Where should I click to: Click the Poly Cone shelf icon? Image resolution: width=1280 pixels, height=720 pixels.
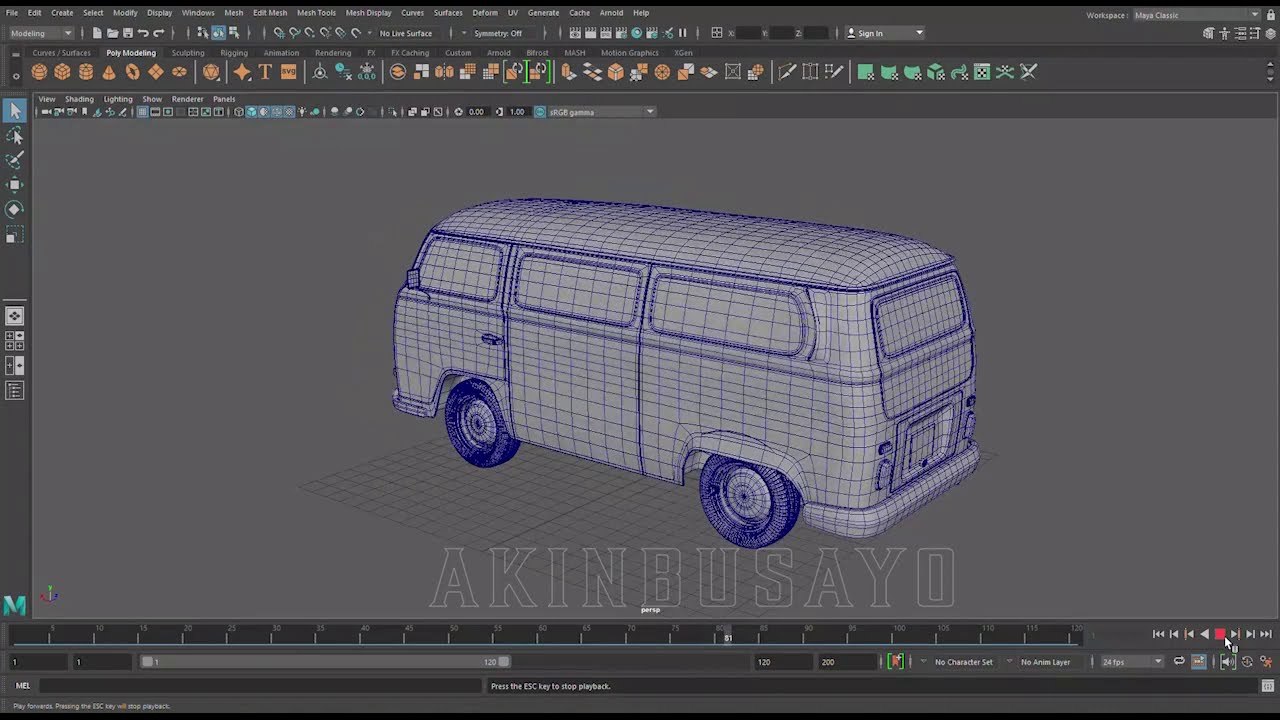(x=109, y=72)
